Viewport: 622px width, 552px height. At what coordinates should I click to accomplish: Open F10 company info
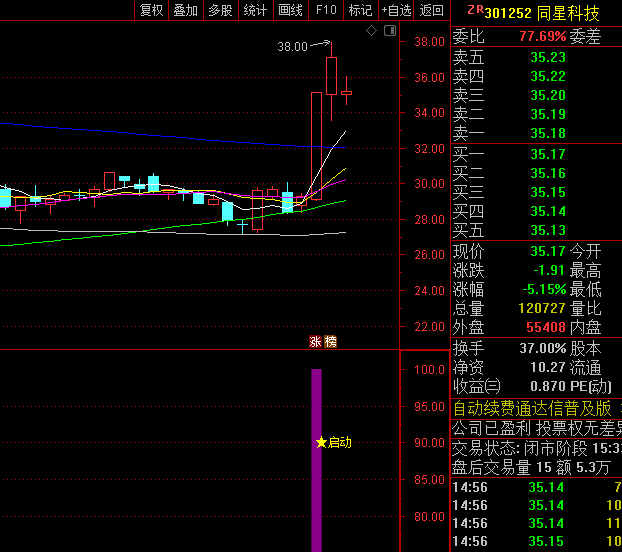[326, 10]
